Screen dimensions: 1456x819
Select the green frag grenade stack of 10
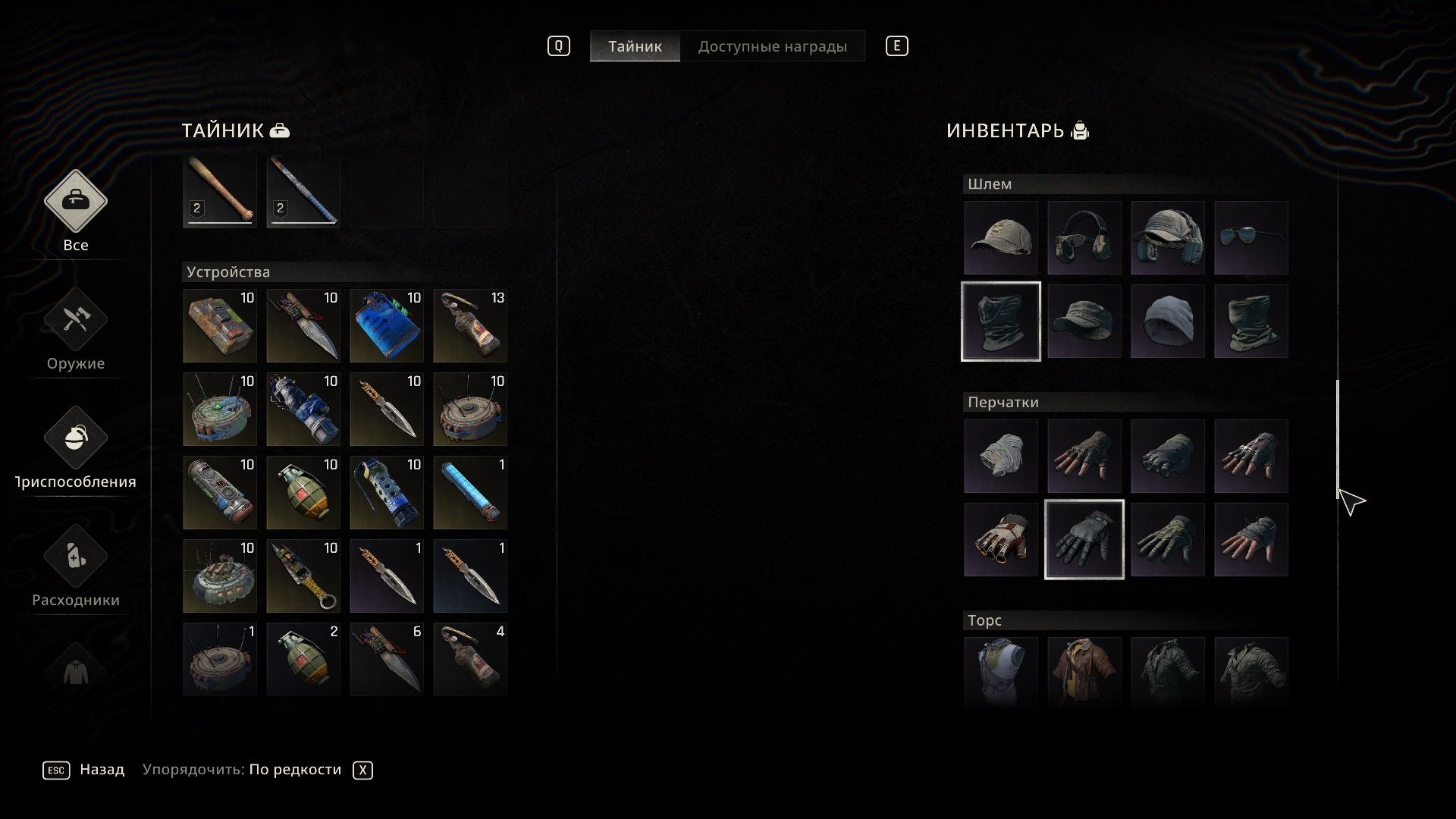pos(303,493)
